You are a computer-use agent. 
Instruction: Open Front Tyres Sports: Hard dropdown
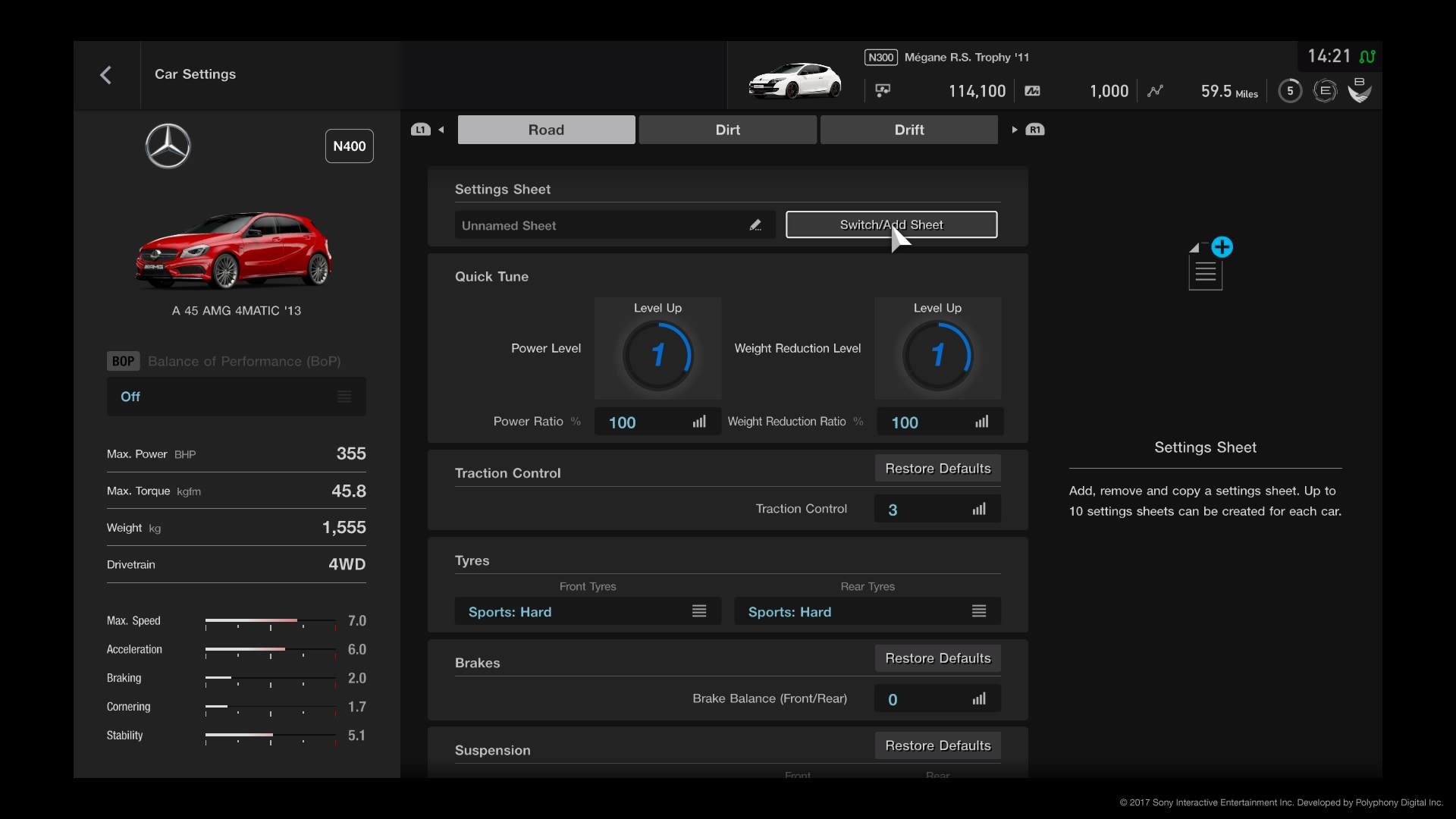point(588,611)
